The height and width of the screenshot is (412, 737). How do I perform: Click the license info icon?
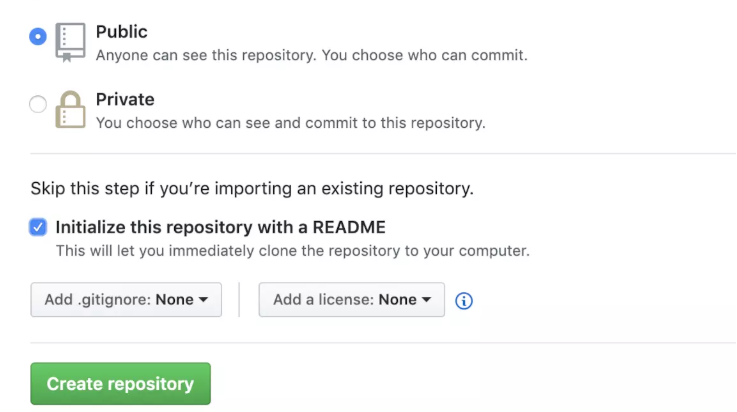click(463, 300)
